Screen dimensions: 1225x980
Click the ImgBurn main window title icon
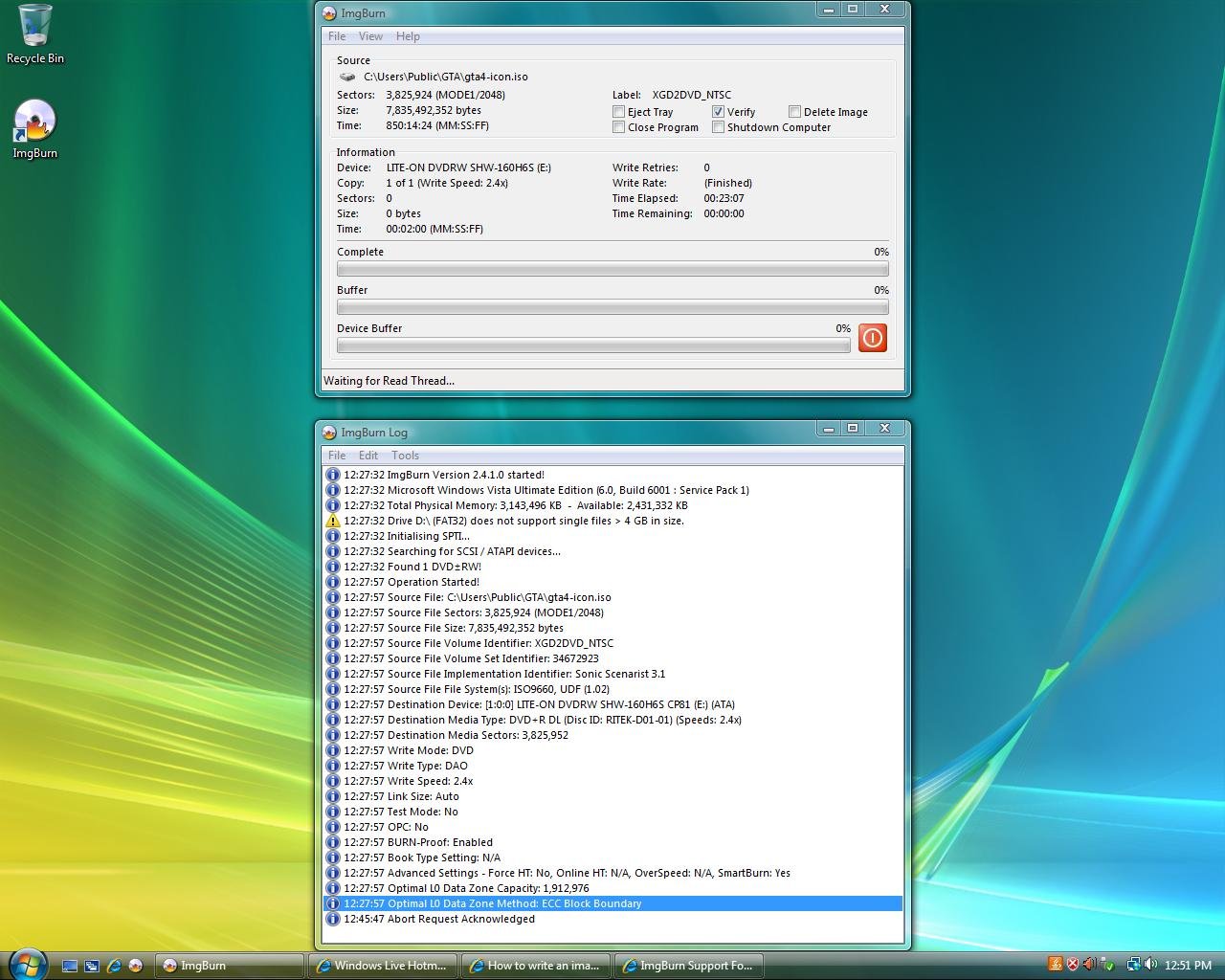(329, 13)
